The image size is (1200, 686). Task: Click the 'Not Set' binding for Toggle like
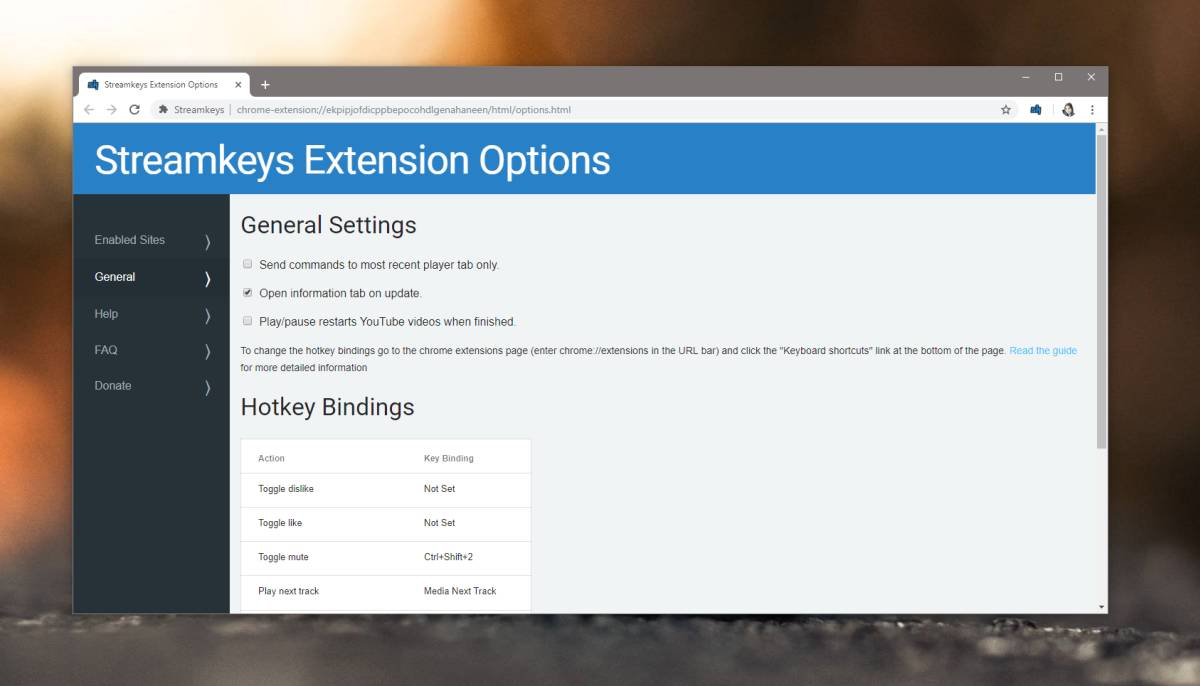(x=439, y=523)
